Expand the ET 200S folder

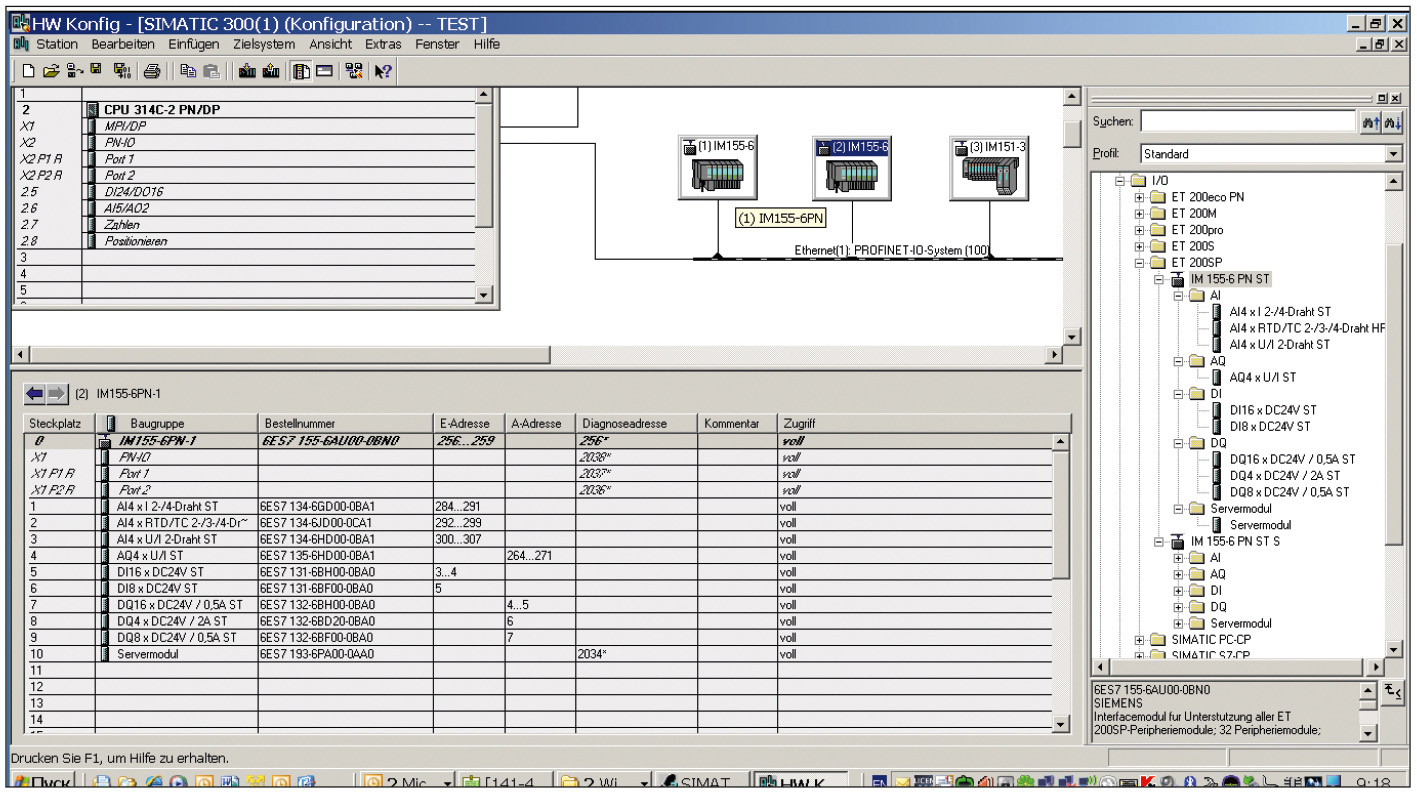pyautogui.click(x=1139, y=246)
